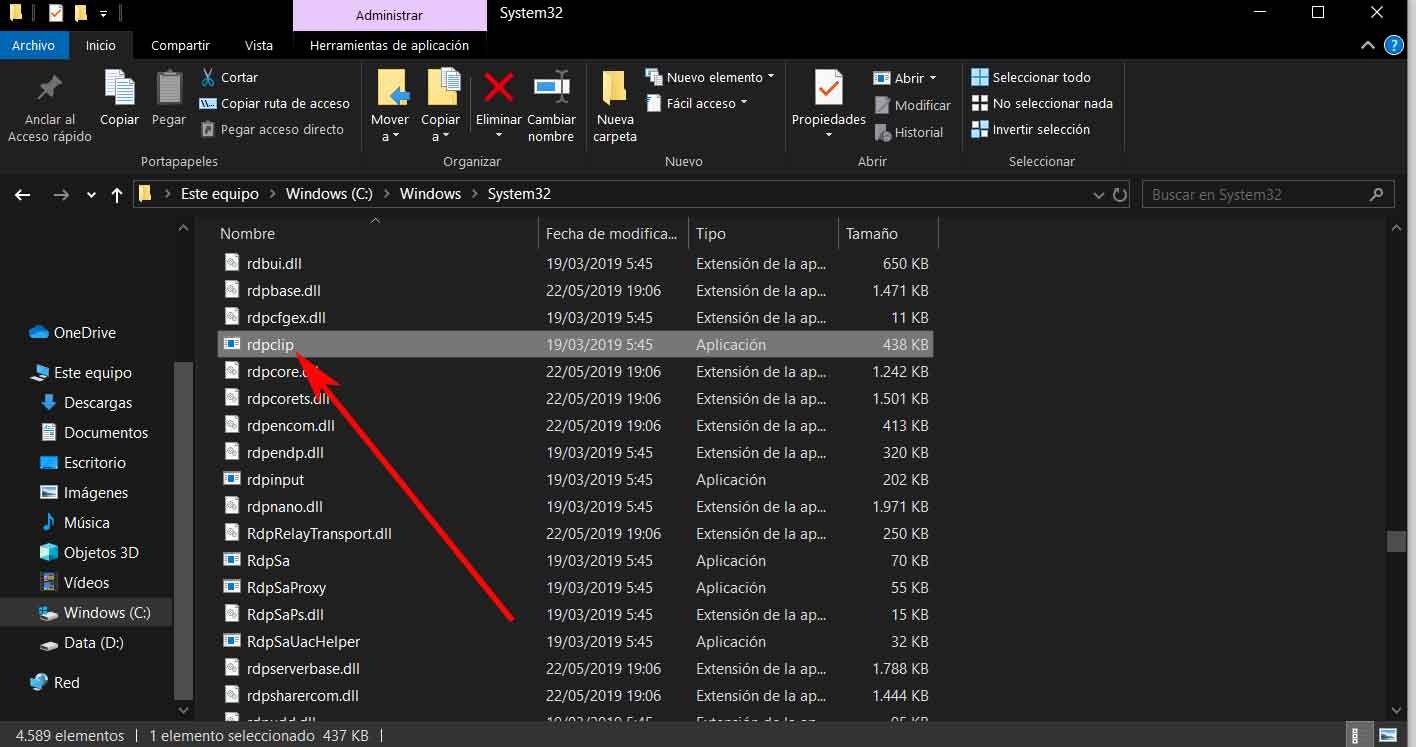
Task: Click the Buscar en System32 search box
Action: tap(1268, 195)
